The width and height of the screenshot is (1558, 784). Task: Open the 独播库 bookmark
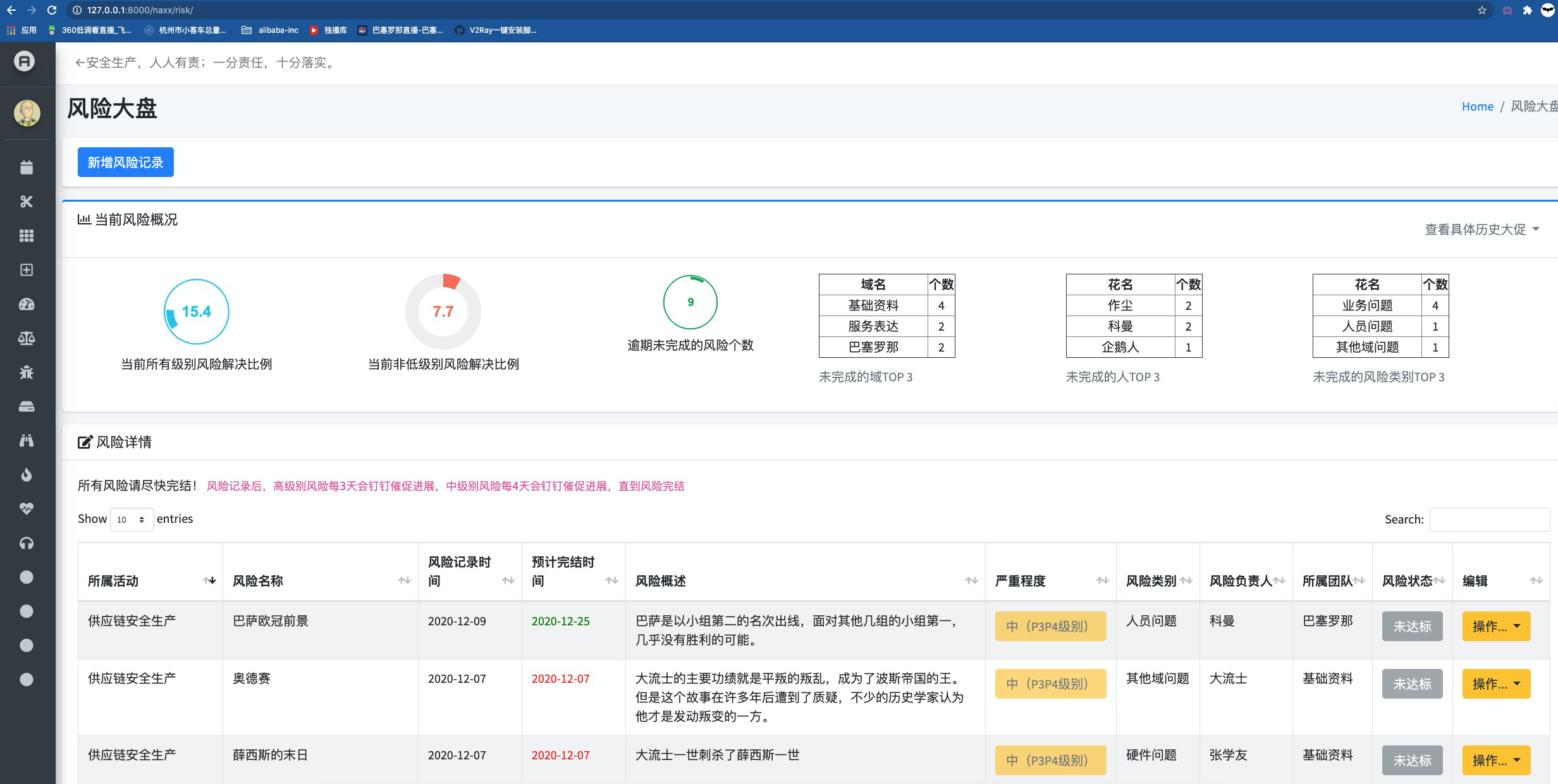coord(328,30)
